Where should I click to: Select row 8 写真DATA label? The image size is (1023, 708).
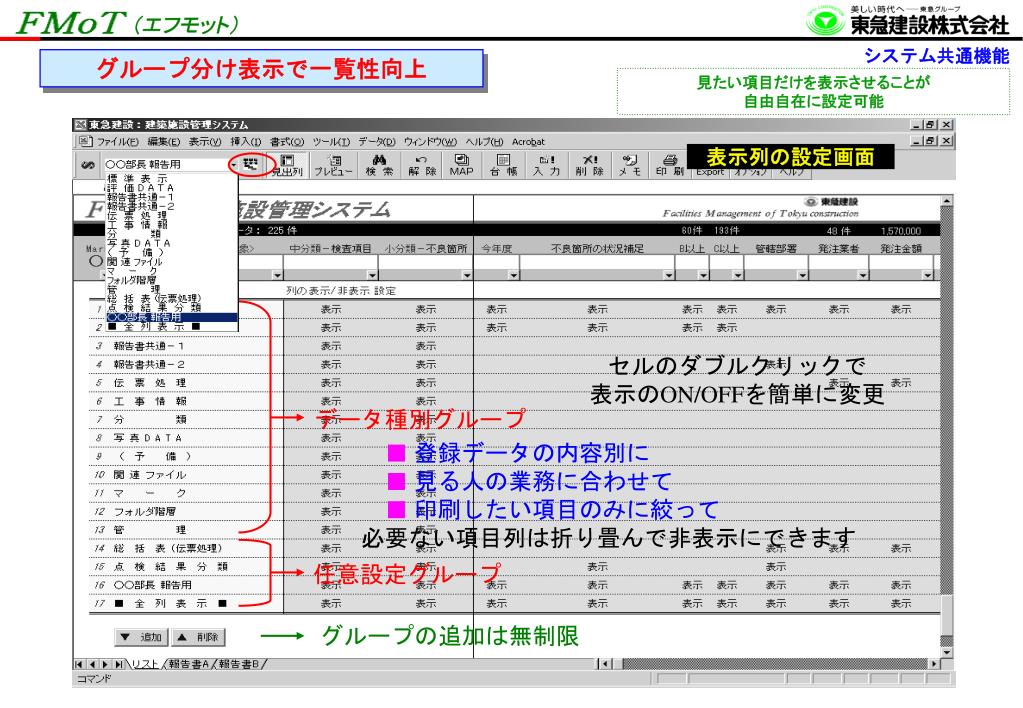pyautogui.click(x=147, y=438)
